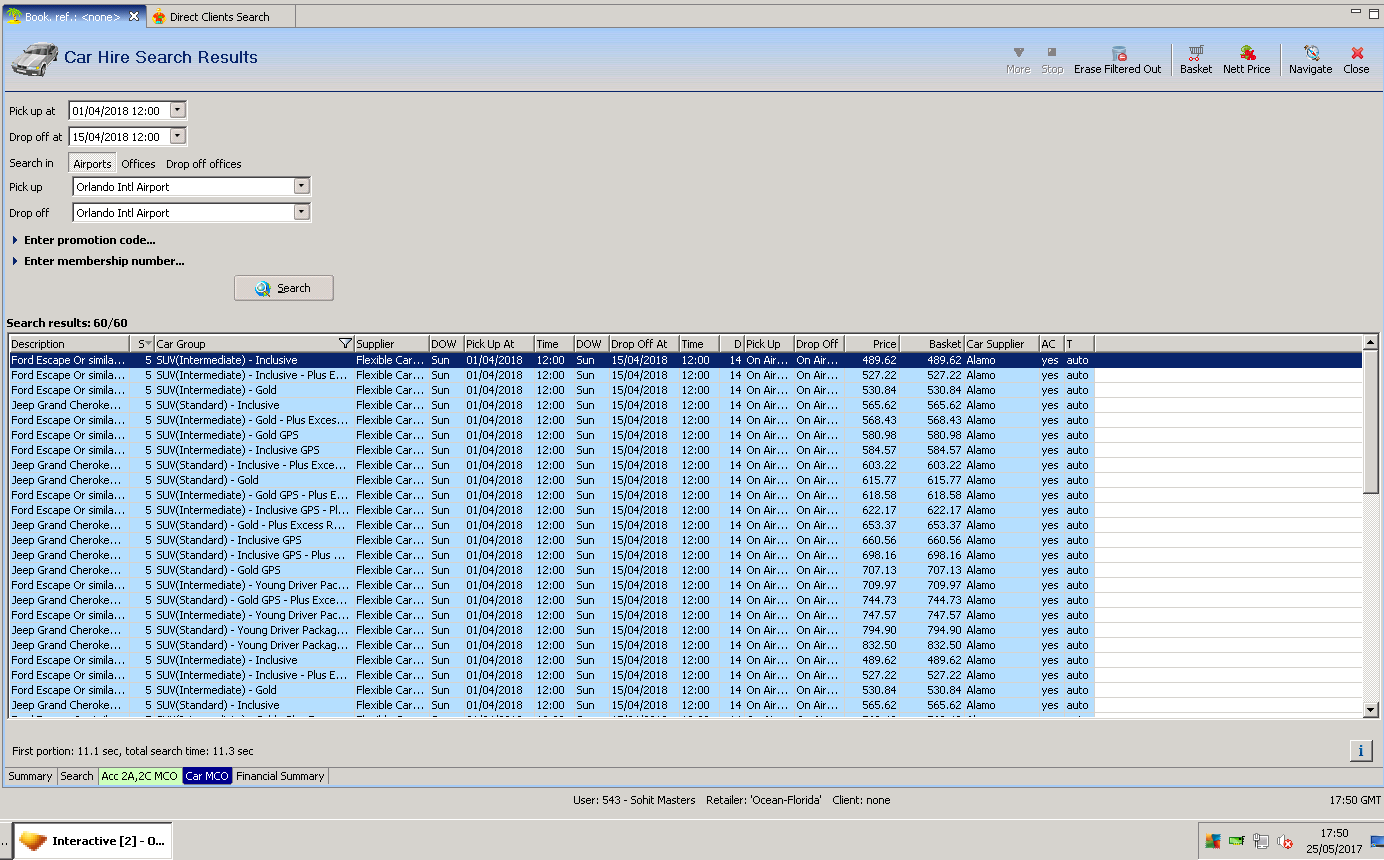The width and height of the screenshot is (1384, 860).
Task: Click the Nett Price toolbar icon
Action: (x=1247, y=53)
